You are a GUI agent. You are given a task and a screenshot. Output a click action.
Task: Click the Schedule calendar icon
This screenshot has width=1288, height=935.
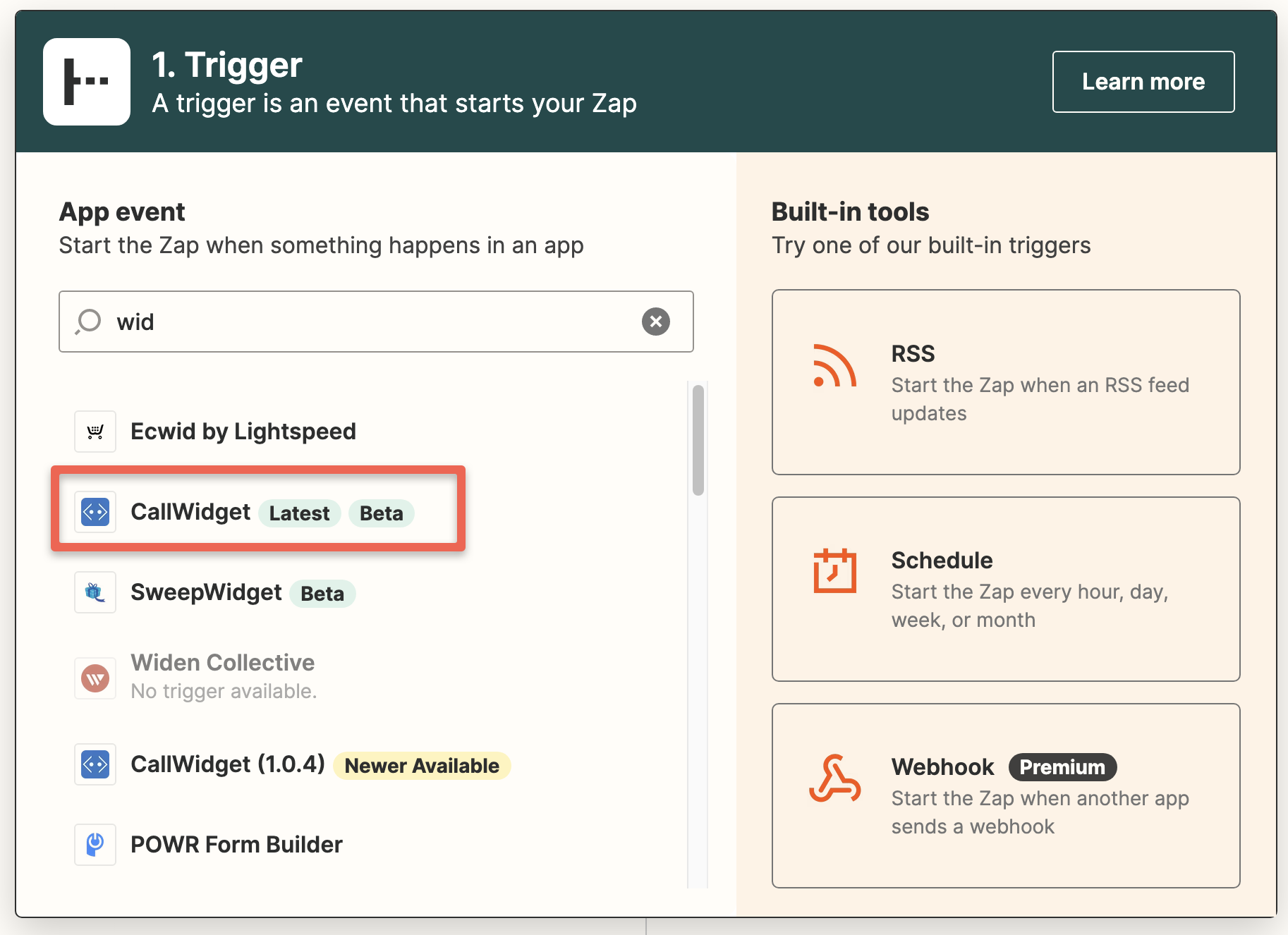[x=834, y=571]
